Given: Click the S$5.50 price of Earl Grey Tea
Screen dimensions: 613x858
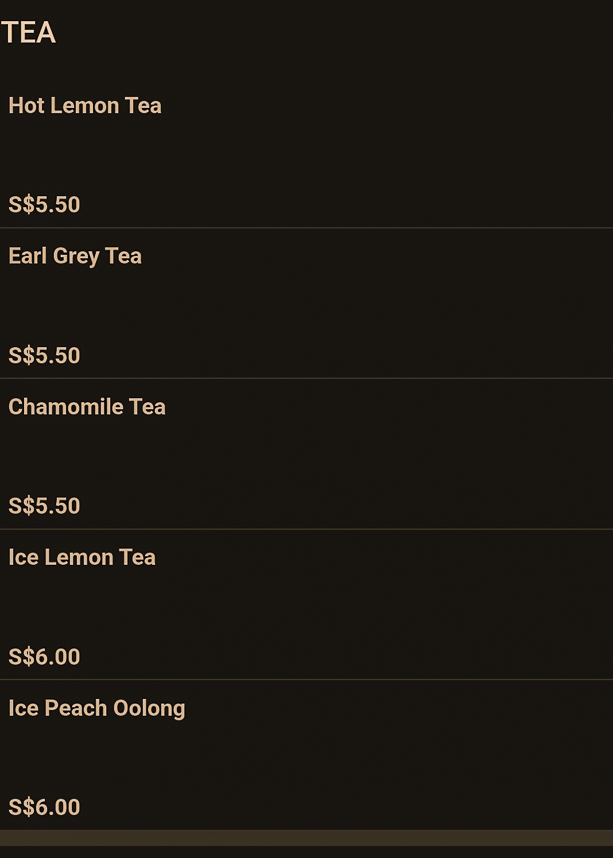Looking at the screenshot, I should click(x=44, y=356).
